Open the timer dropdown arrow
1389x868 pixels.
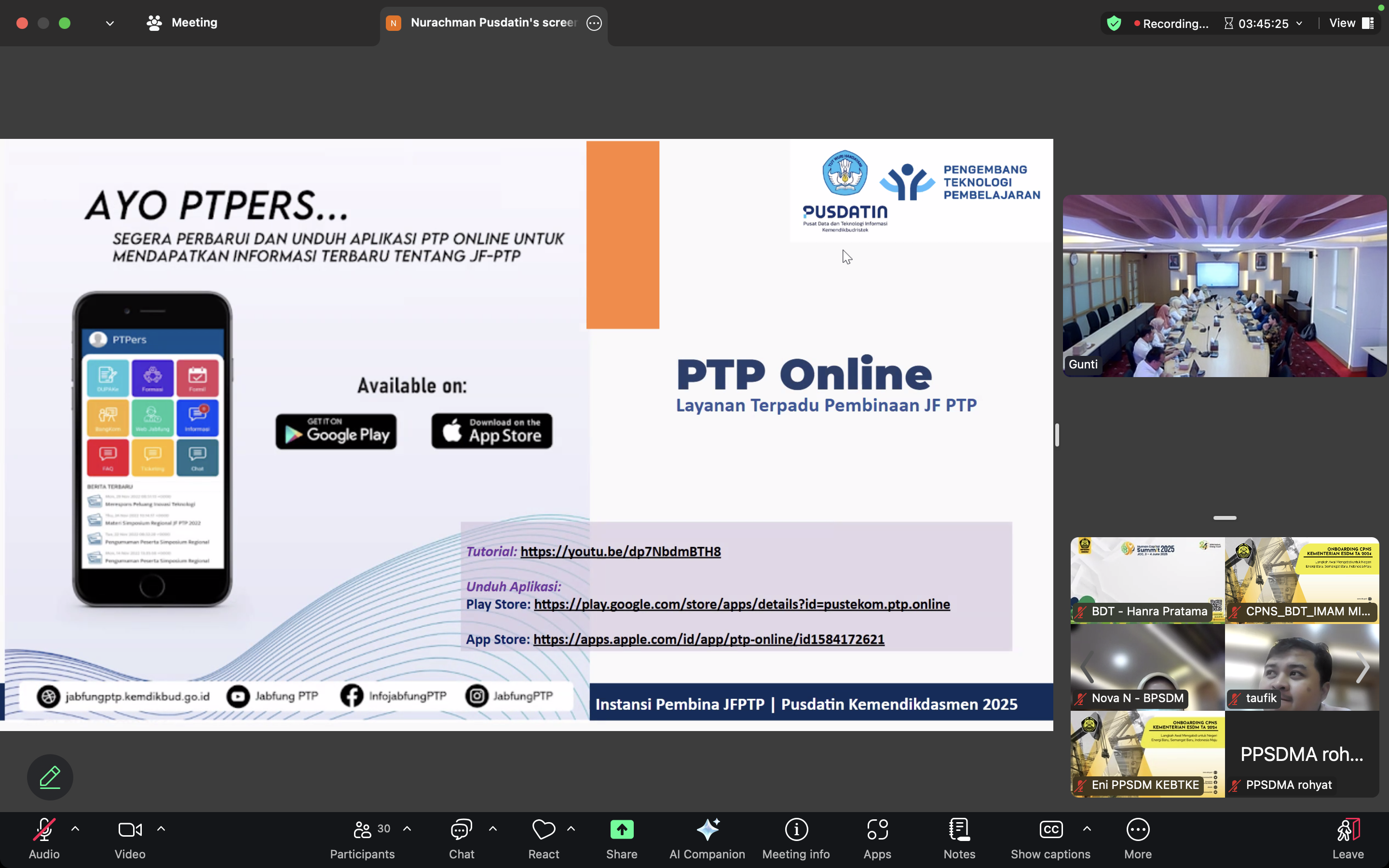click(x=1299, y=24)
